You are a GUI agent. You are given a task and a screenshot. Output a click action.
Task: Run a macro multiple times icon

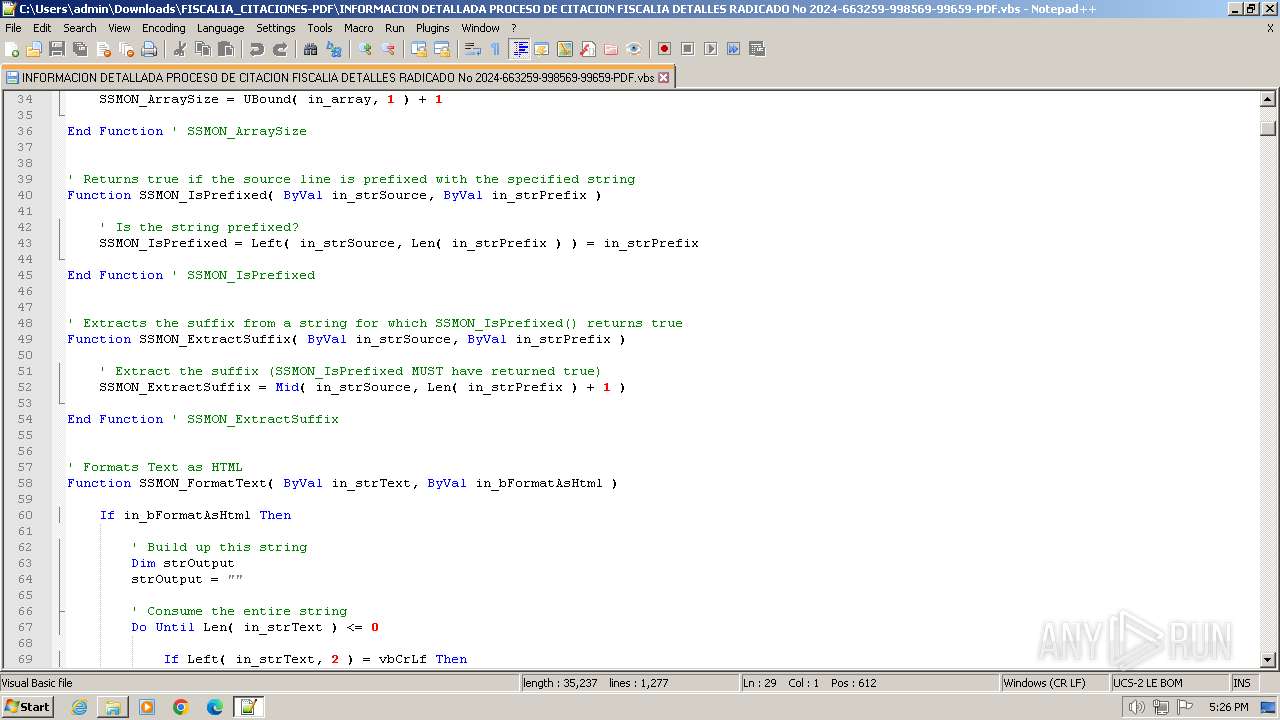click(733, 49)
